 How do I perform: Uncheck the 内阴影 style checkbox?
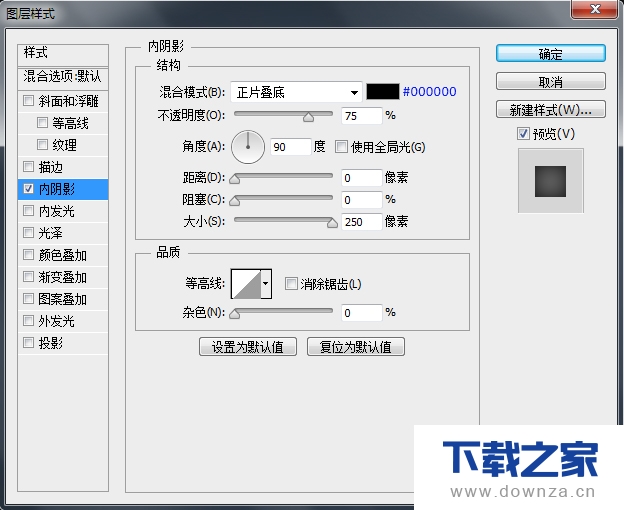pos(28,189)
